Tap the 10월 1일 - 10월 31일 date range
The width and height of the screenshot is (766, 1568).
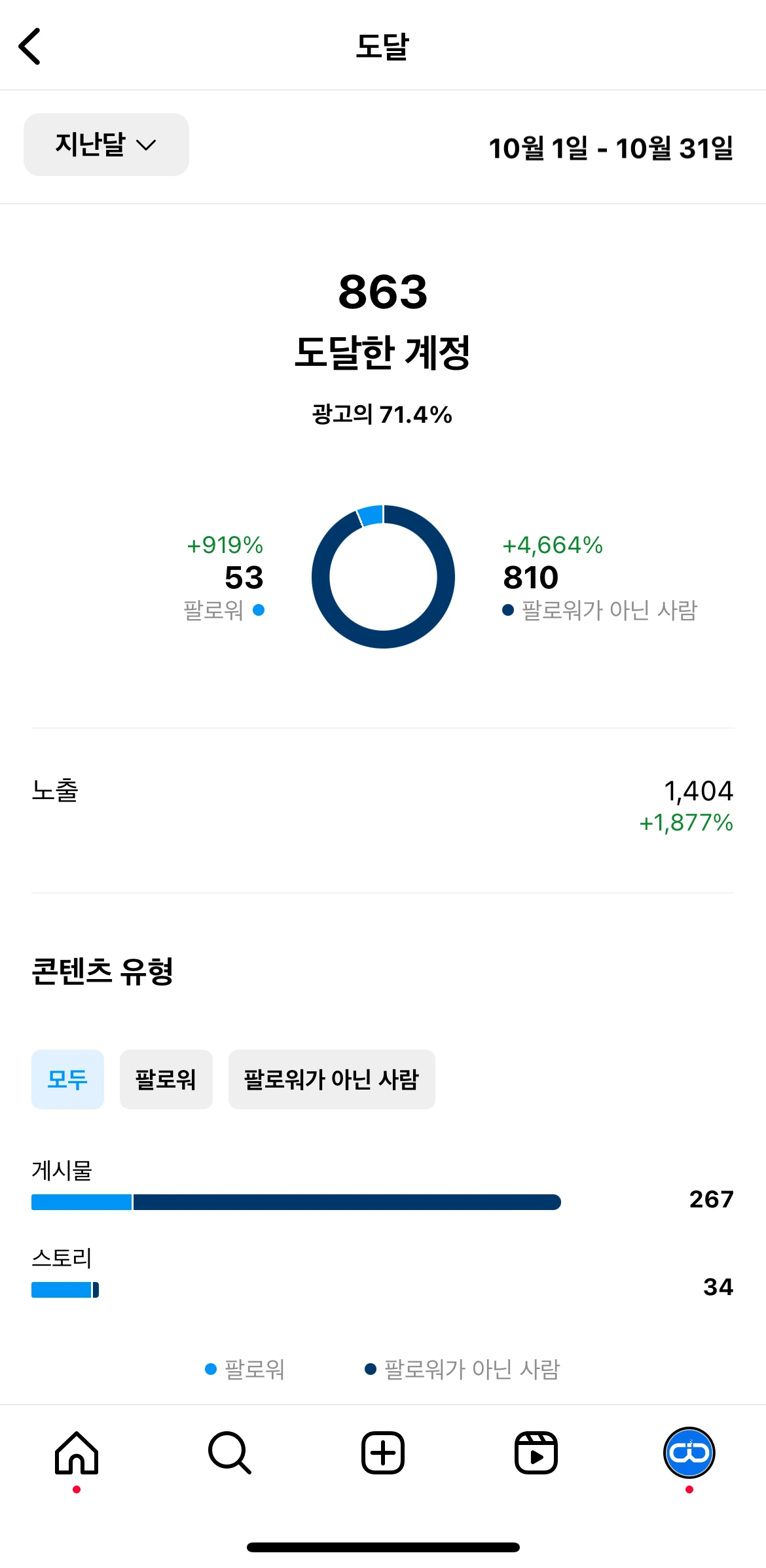[610, 149]
